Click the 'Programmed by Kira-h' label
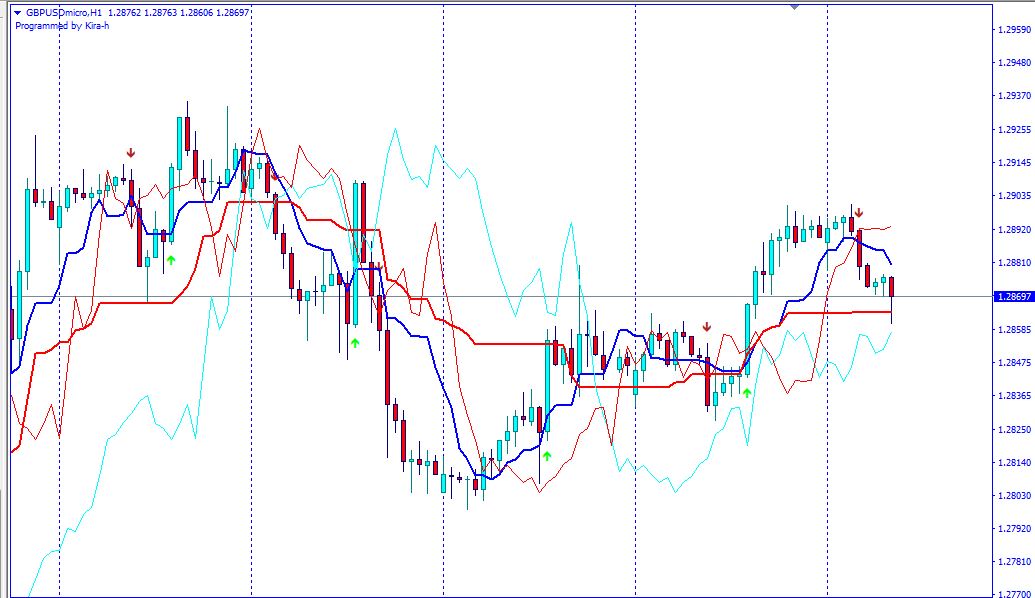 pyautogui.click(x=62, y=26)
